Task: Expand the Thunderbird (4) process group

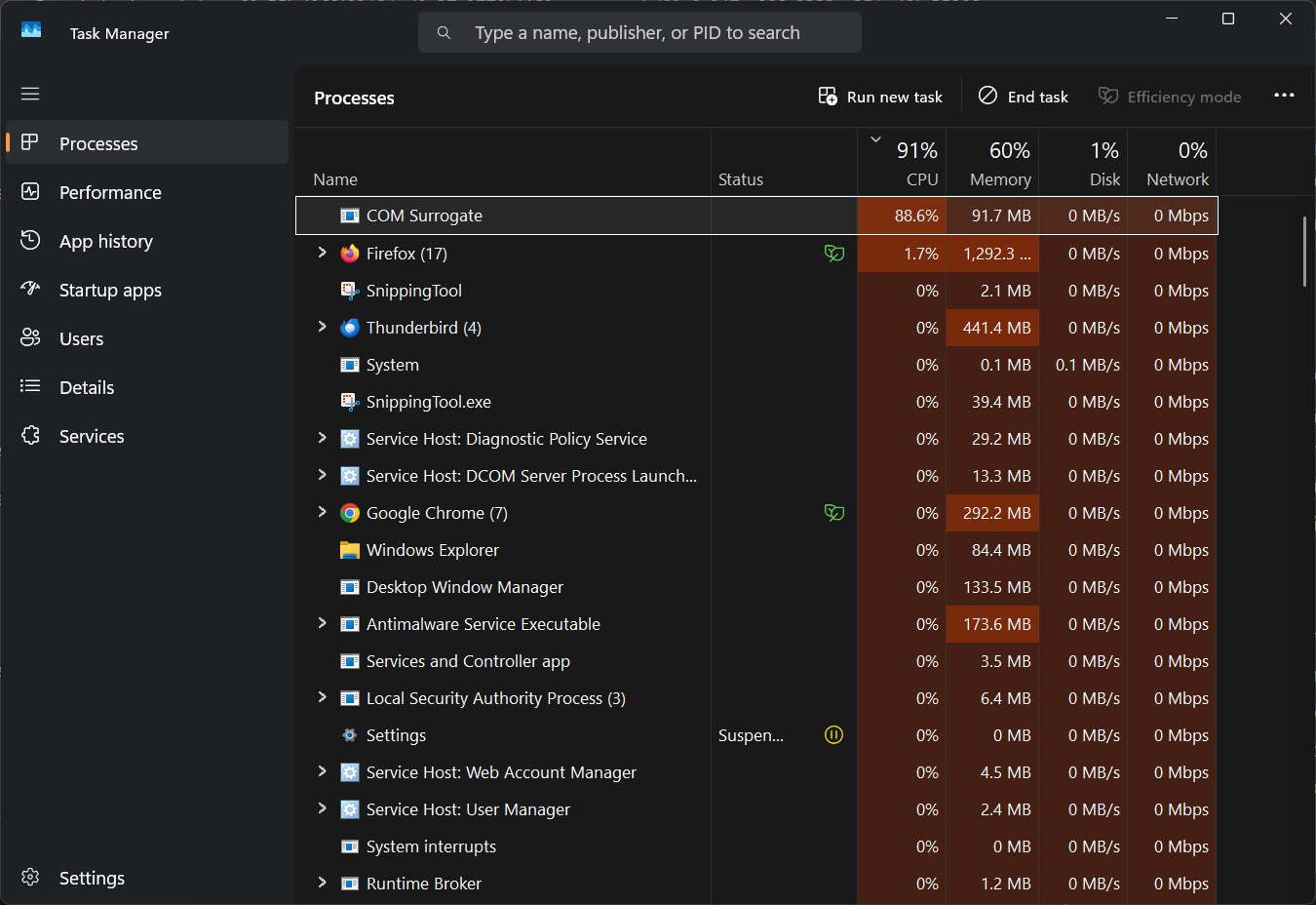Action: (322, 327)
